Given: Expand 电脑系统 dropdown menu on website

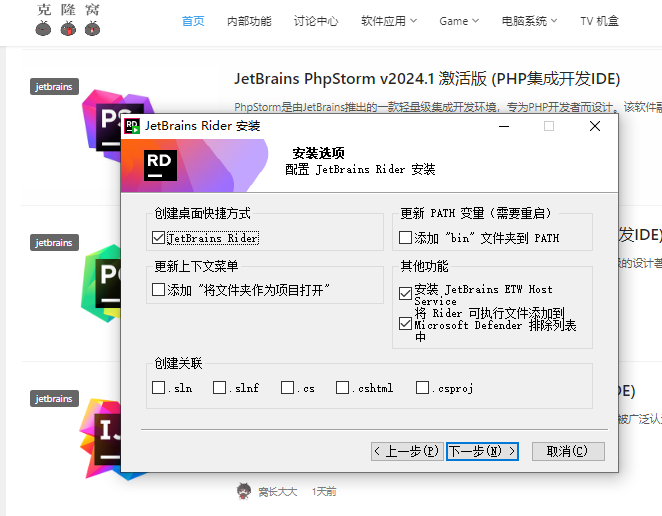Looking at the screenshot, I should (x=529, y=21).
